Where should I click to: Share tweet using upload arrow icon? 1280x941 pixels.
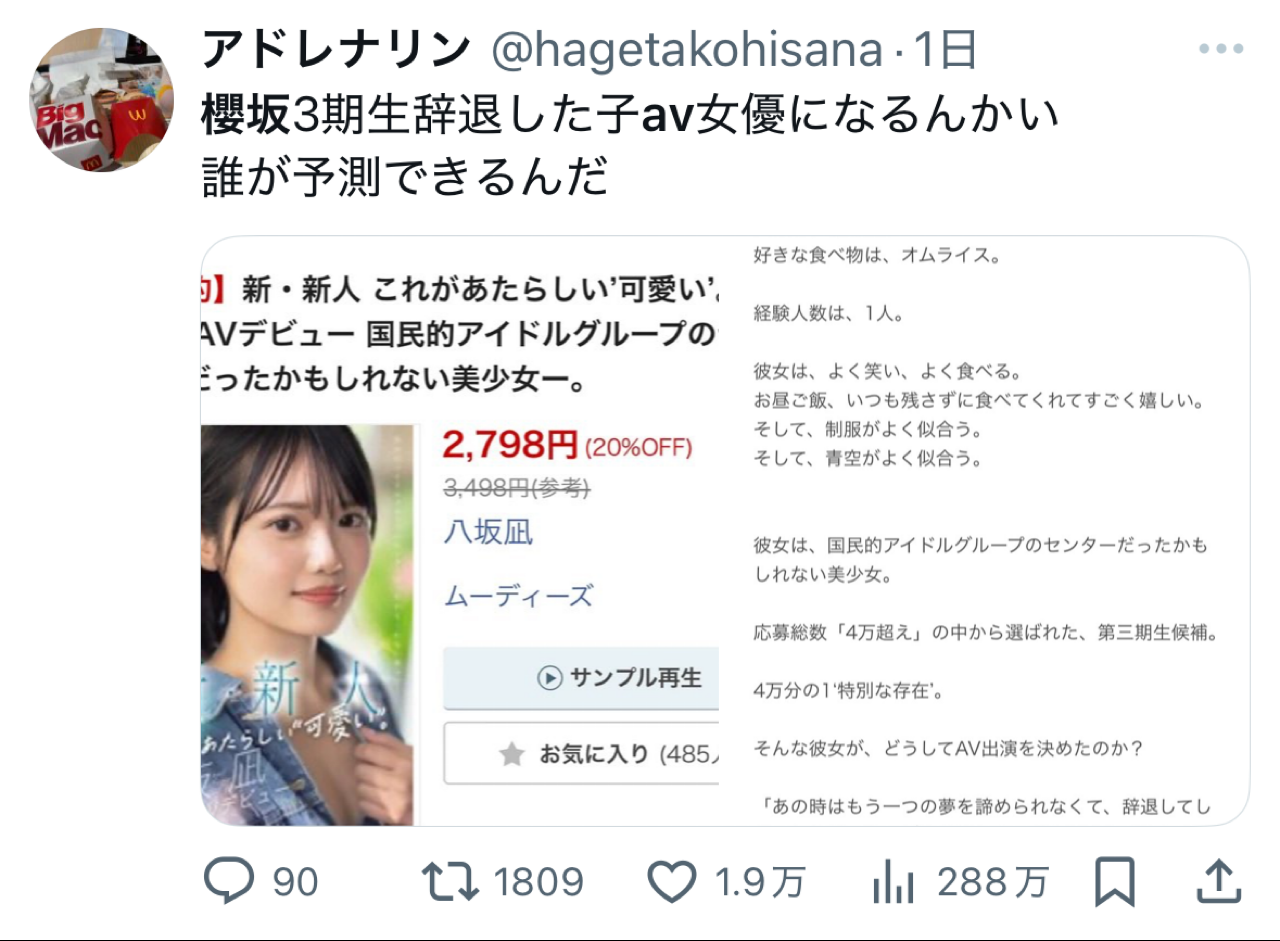pos(1219,882)
